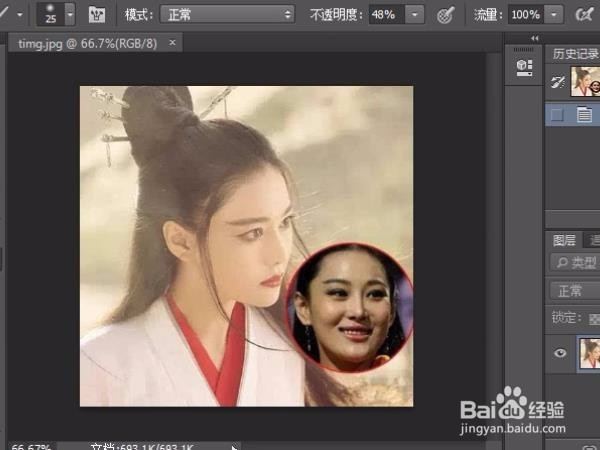600x450 pixels.
Task: Open the 正常 layer blend mode dropdown
Action: (x=575, y=290)
